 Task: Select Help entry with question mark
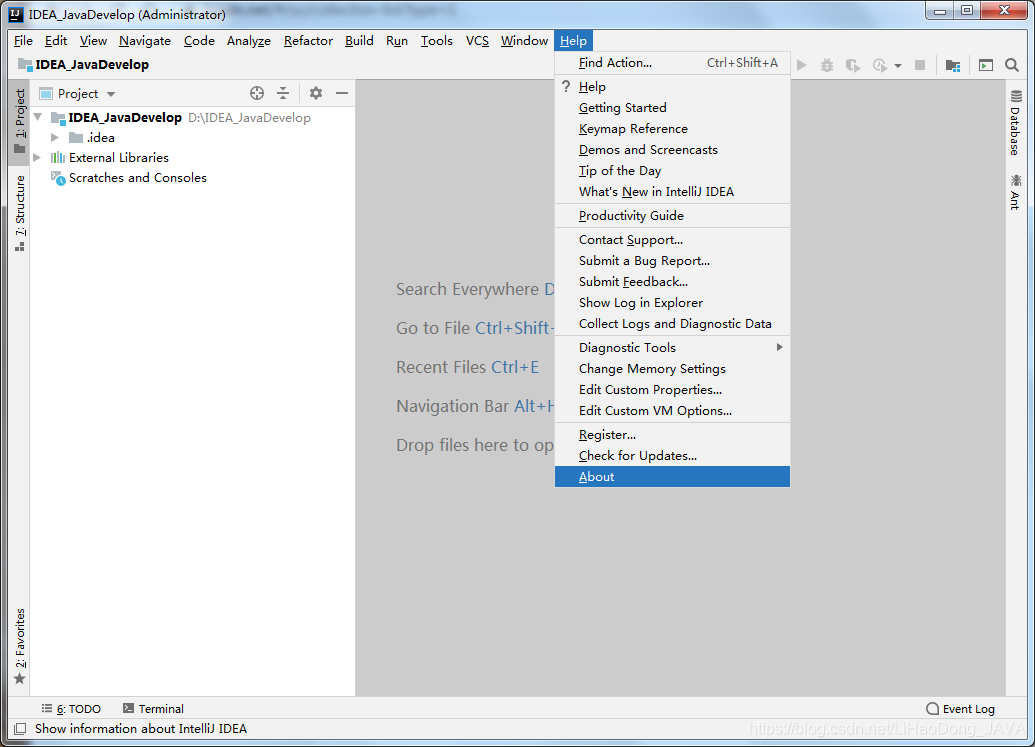coord(672,86)
